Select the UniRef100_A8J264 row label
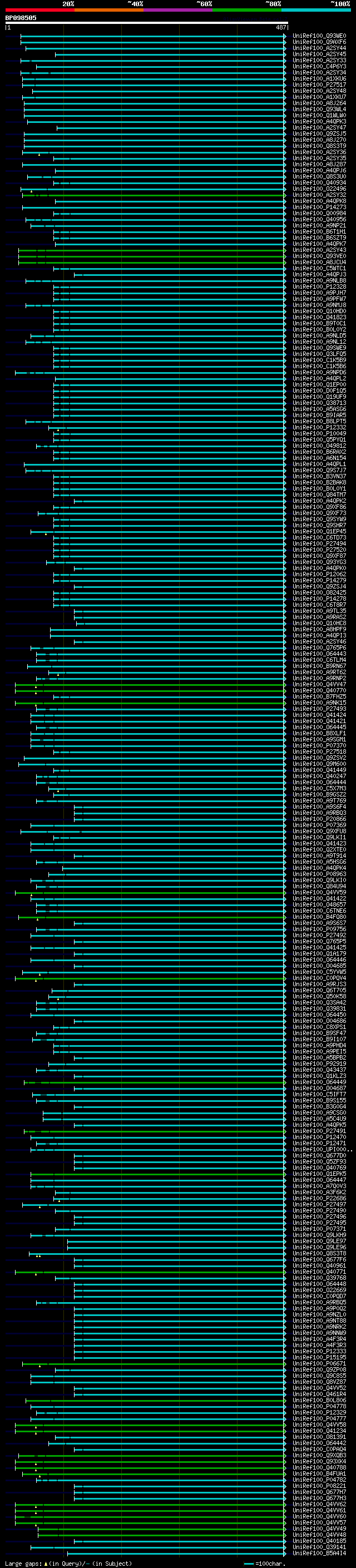 tap(319, 103)
